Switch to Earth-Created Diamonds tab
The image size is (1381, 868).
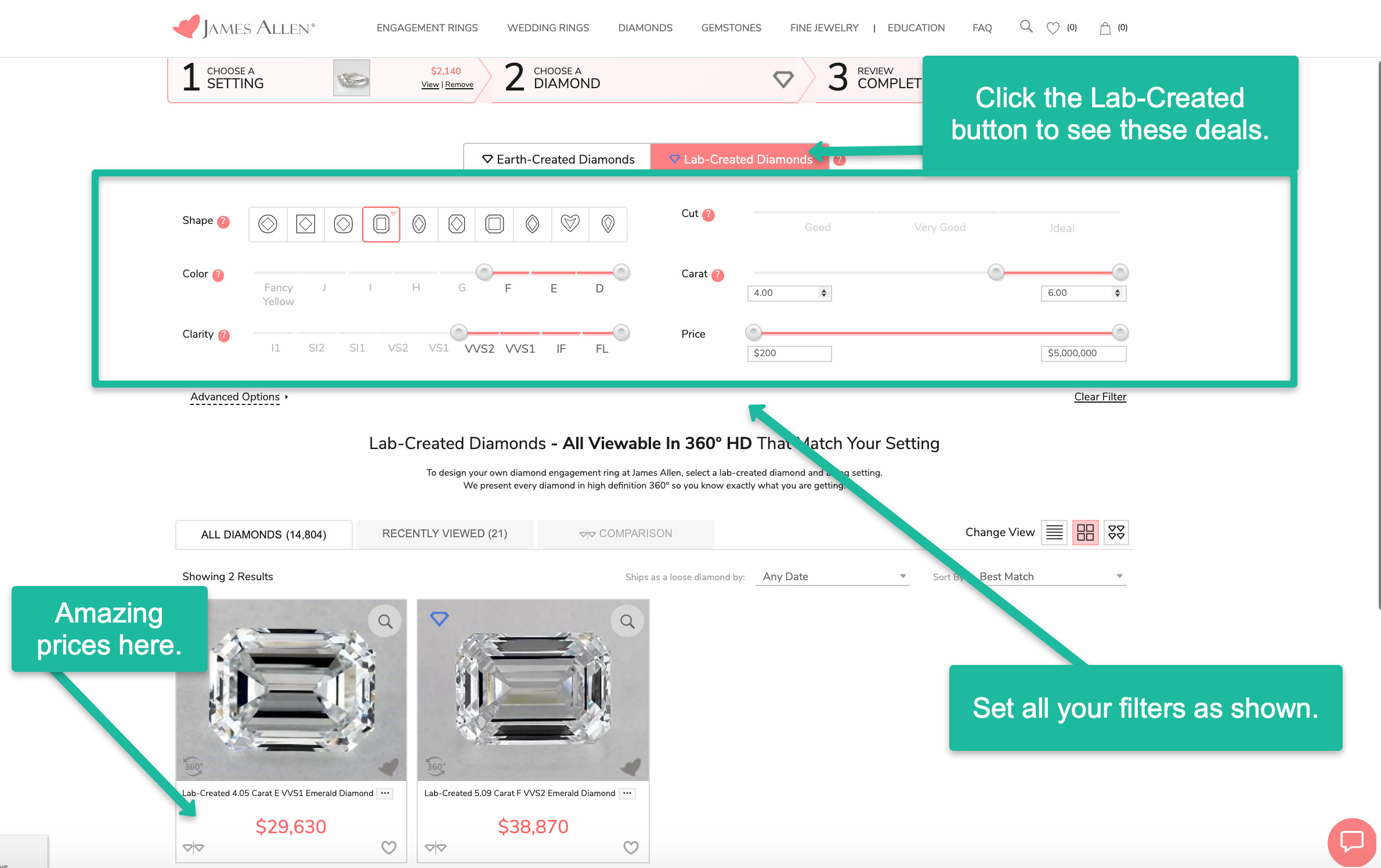click(x=558, y=159)
